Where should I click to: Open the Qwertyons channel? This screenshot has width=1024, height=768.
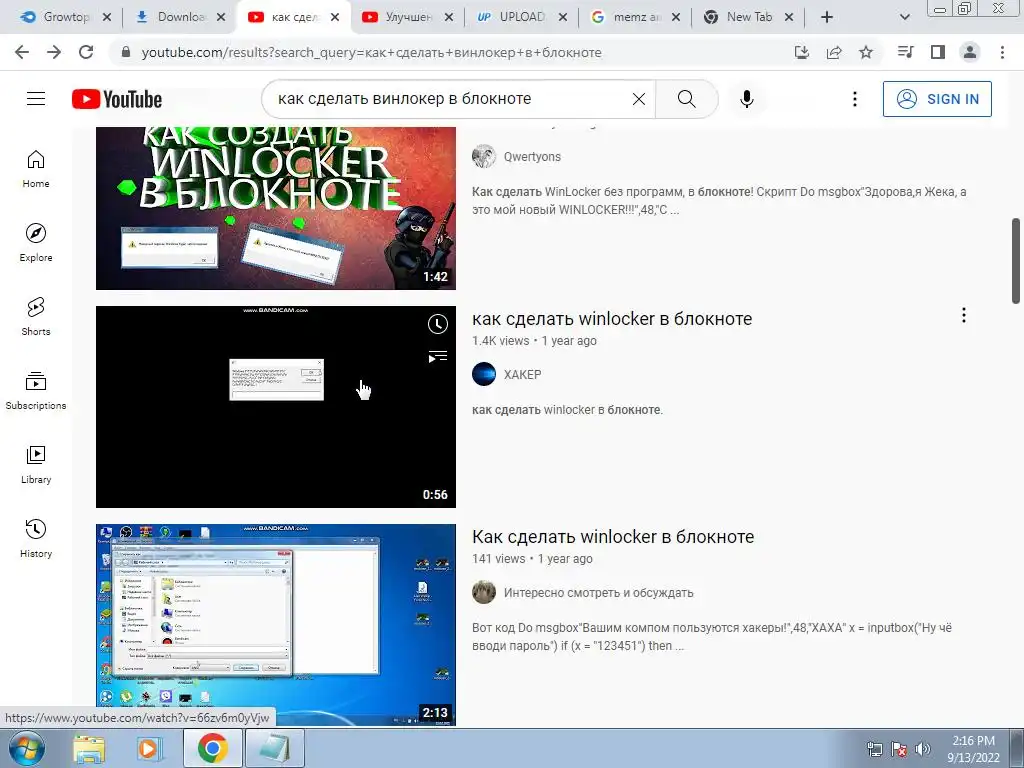click(532, 157)
